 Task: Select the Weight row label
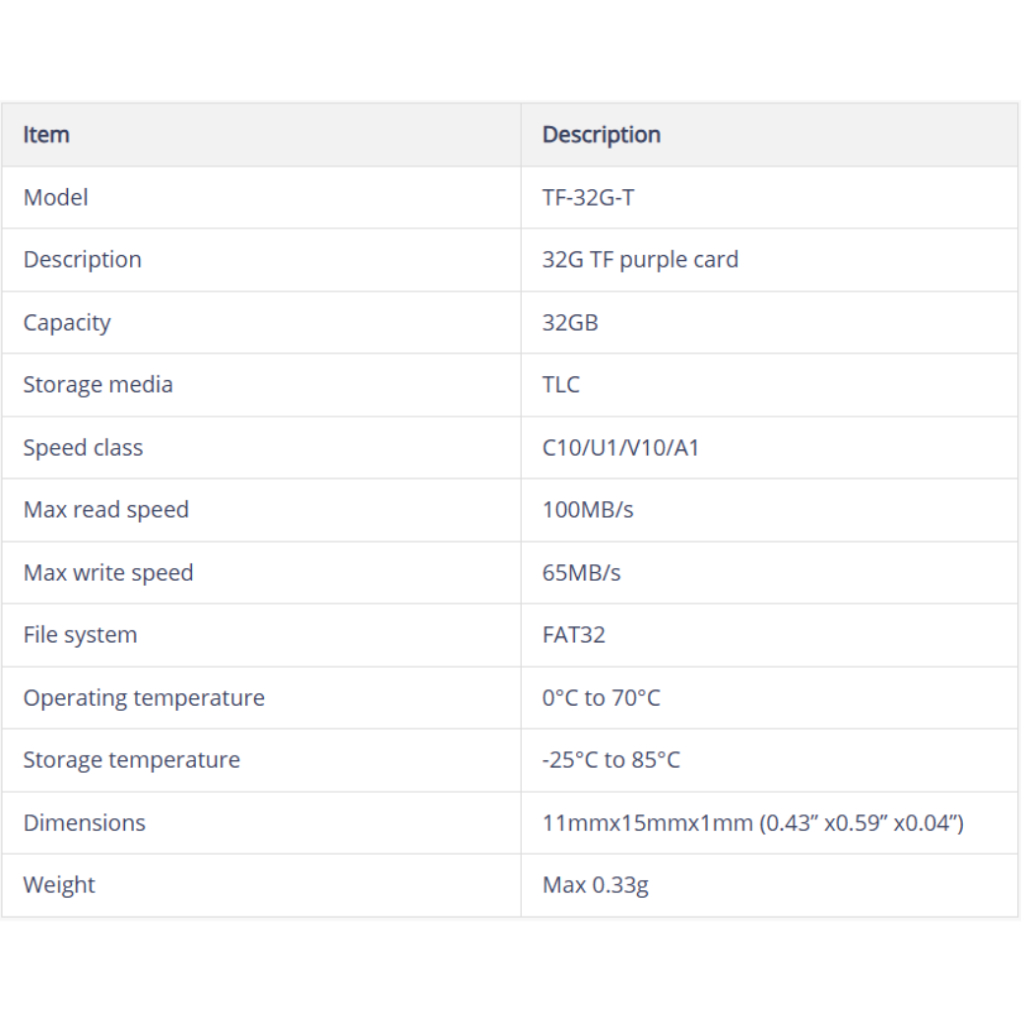[x=59, y=885]
